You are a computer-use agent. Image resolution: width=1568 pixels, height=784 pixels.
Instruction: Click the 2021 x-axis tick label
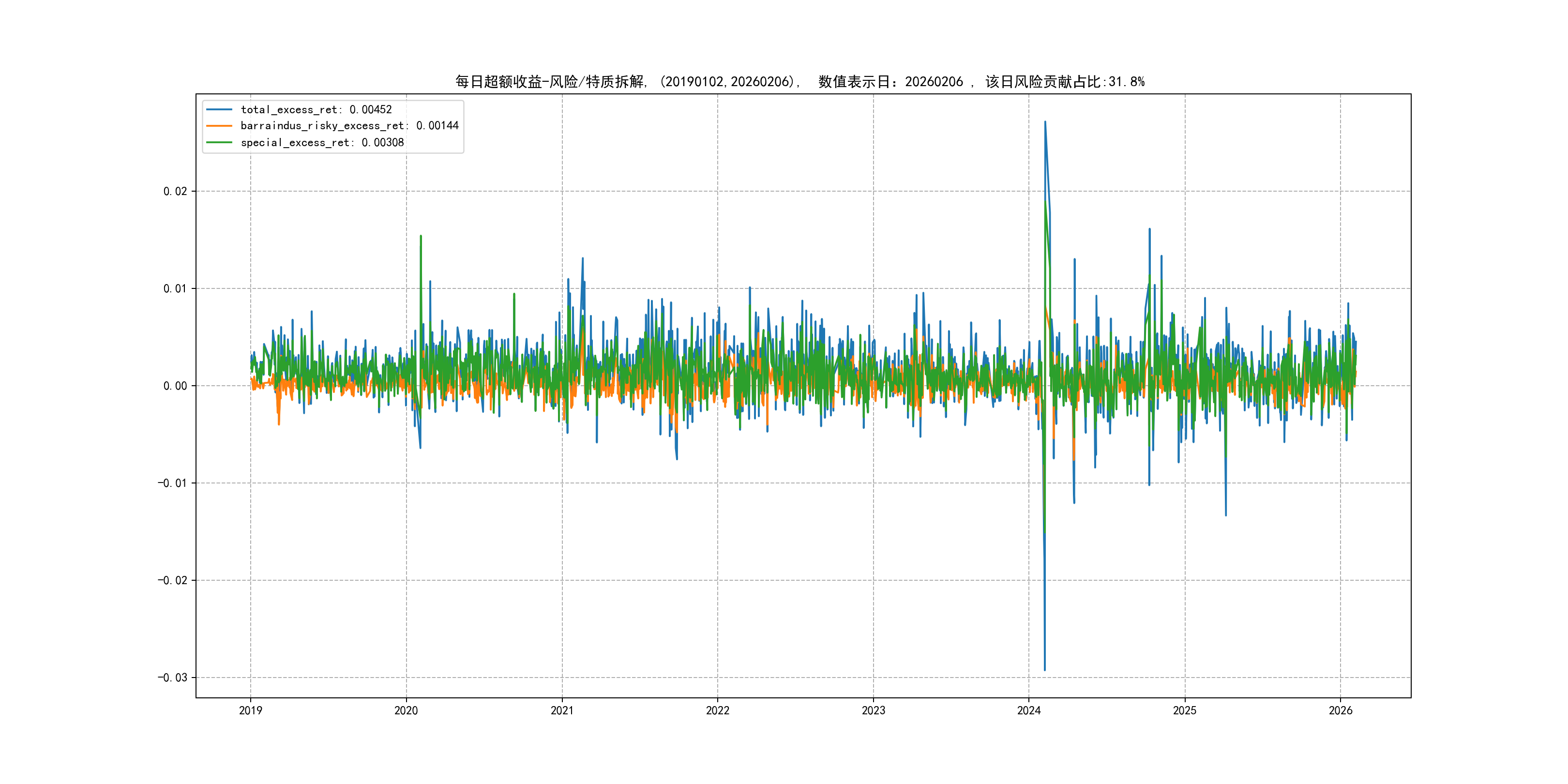pyautogui.click(x=562, y=710)
